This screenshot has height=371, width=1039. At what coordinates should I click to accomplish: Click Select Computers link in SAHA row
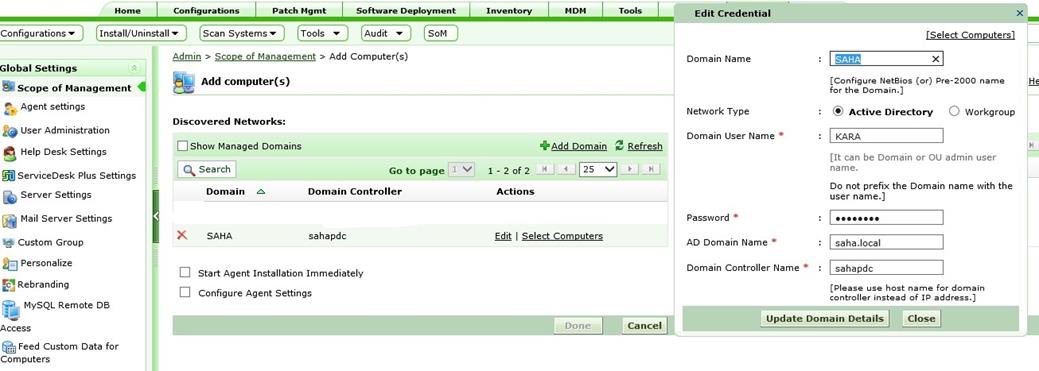563,236
